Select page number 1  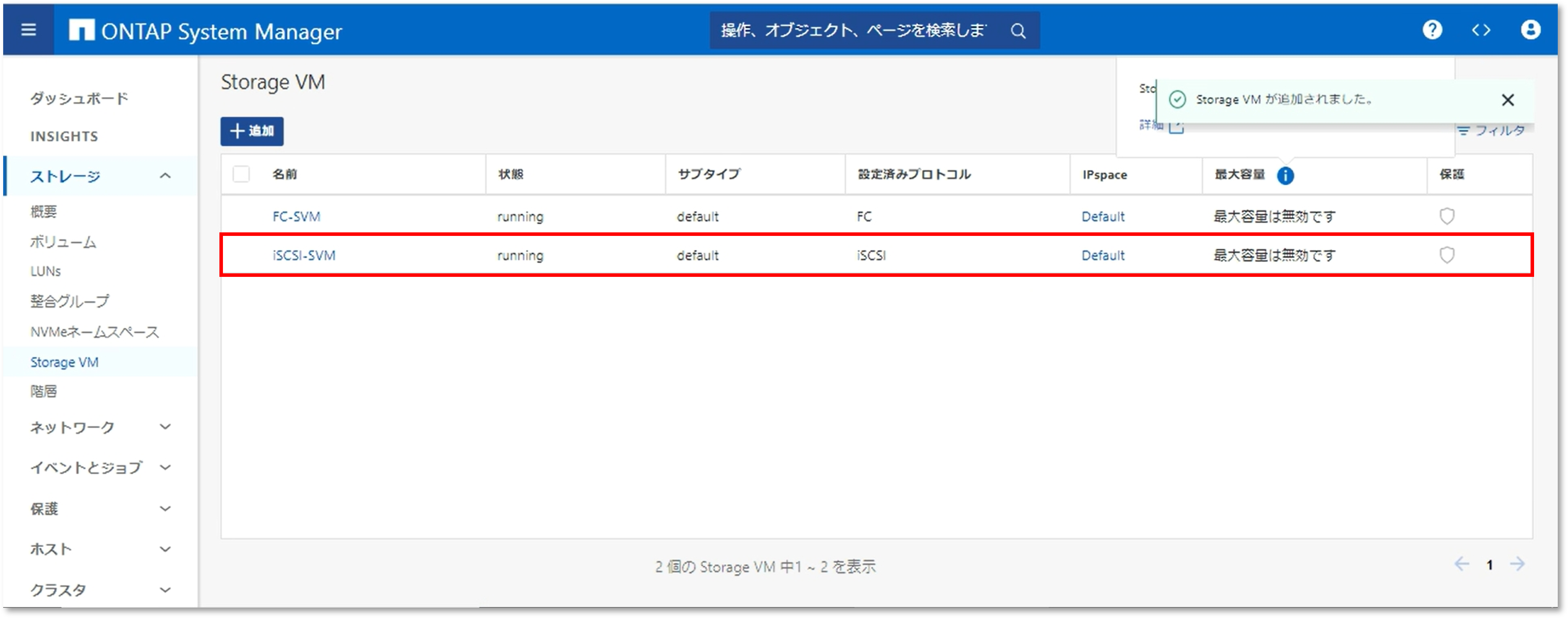(1489, 565)
